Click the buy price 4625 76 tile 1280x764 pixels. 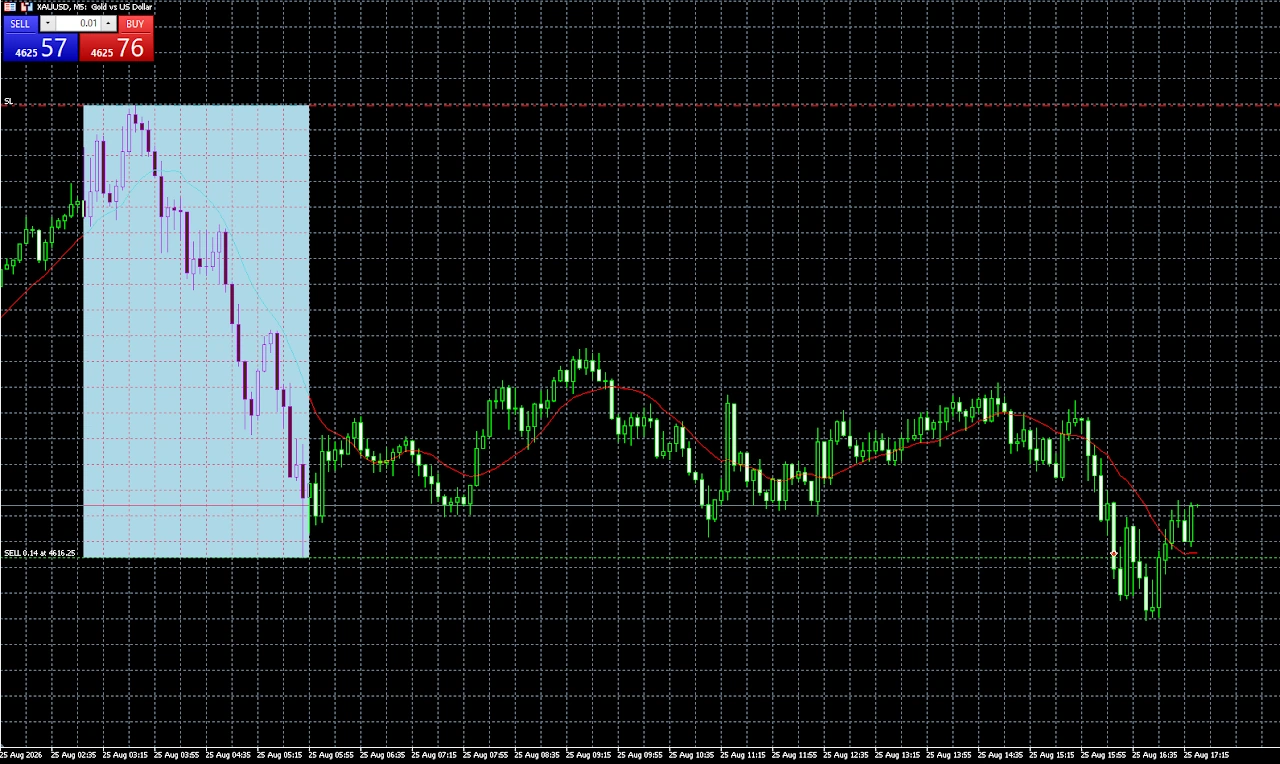(x=117, y=47)
